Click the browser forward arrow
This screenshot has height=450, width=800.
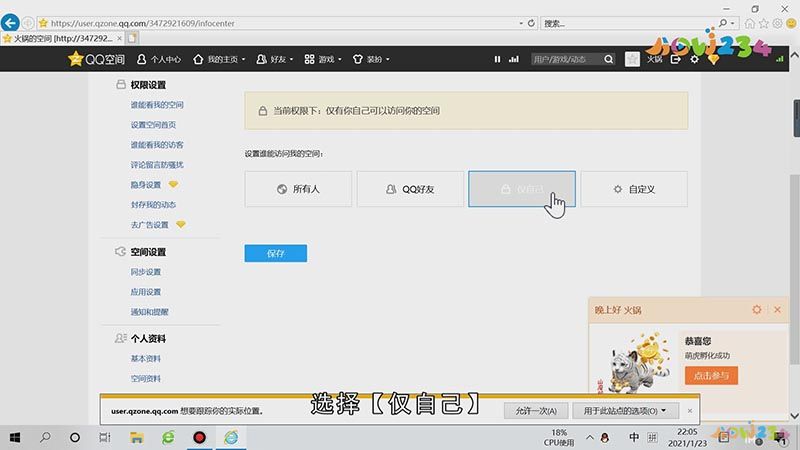(28, 23)
